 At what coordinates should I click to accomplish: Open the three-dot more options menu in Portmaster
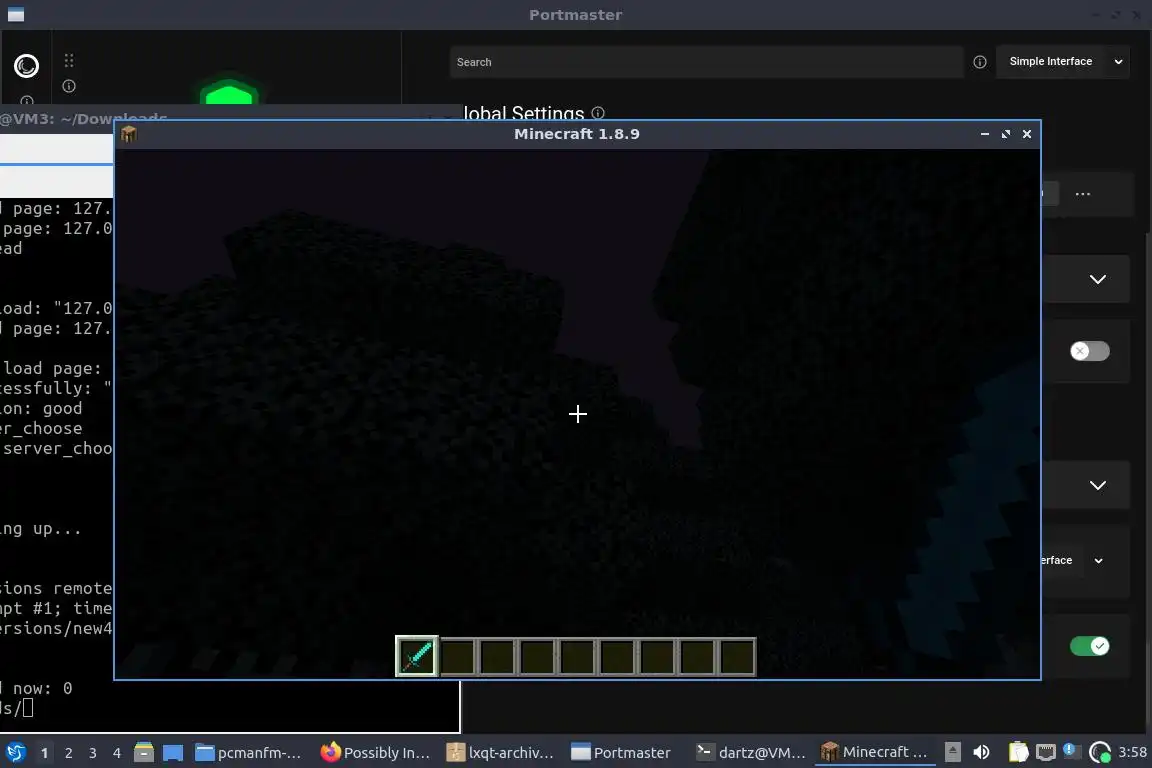click(x=1082, y=195)
